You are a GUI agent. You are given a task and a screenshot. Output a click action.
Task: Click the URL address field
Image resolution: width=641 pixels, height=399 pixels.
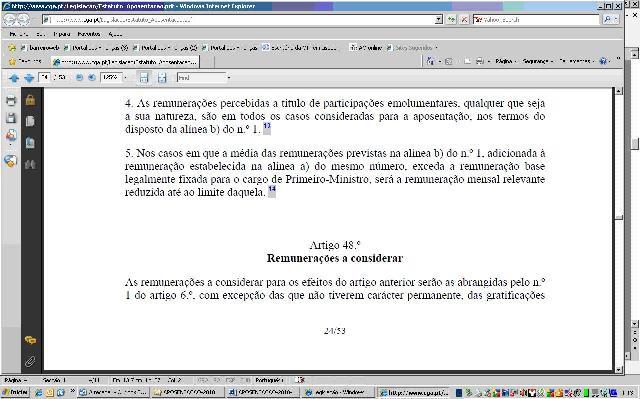(238, 19)
